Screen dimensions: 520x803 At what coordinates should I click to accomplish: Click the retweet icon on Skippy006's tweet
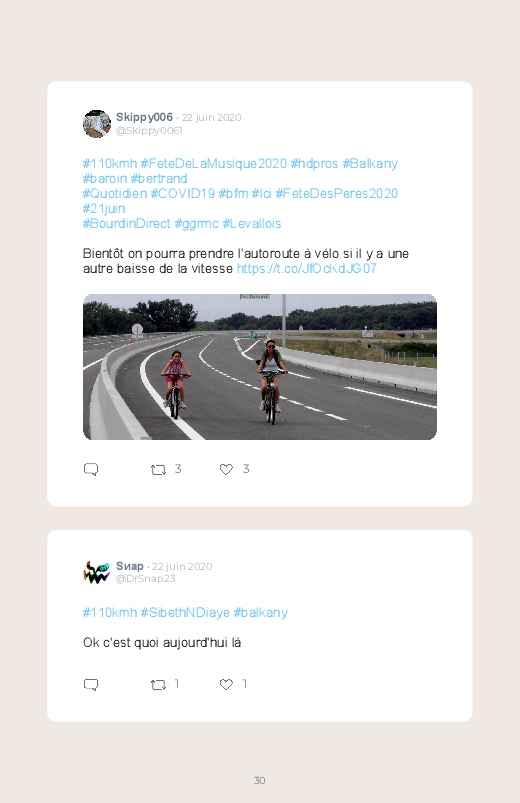[x=158, y=470]
